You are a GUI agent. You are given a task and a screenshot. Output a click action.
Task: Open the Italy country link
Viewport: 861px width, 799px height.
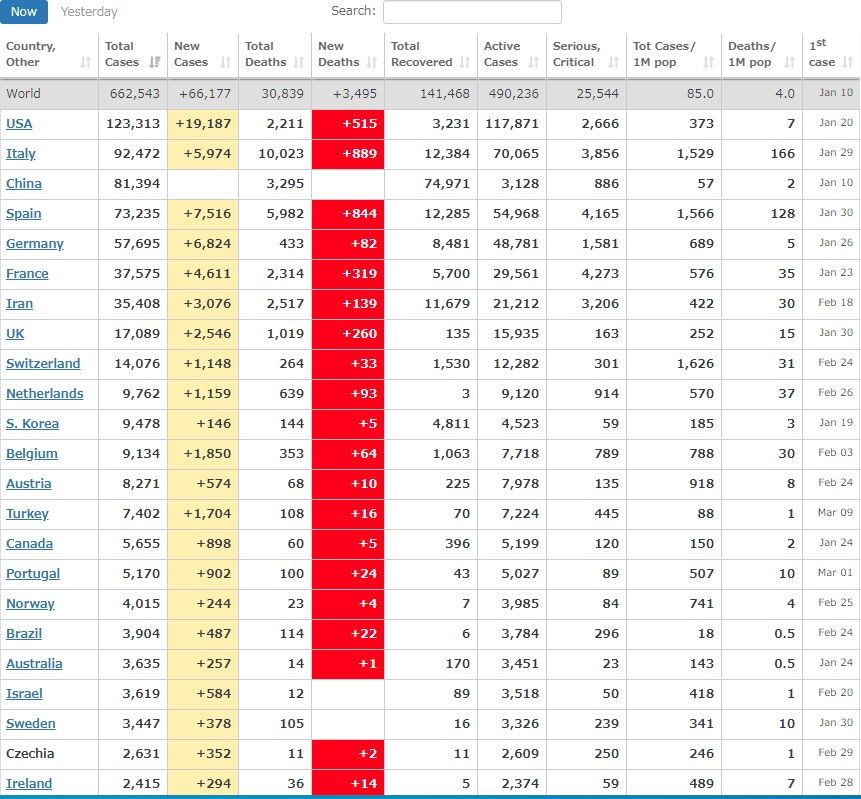coord(21,153)
